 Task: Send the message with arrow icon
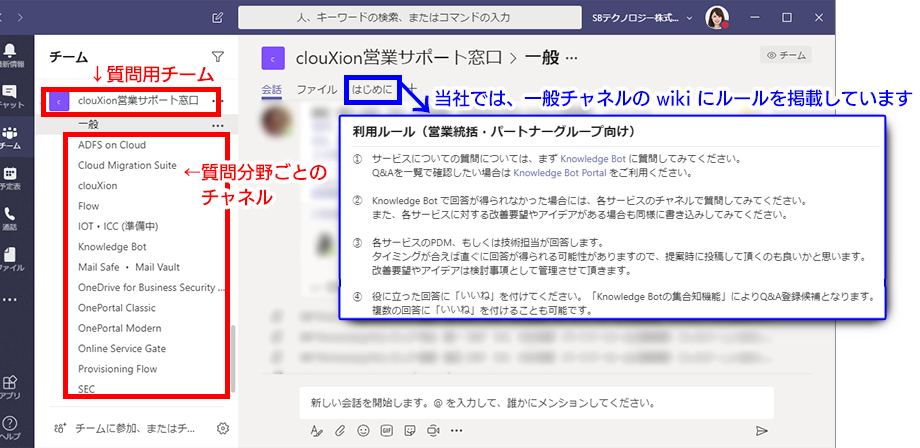tap(762, 431)
